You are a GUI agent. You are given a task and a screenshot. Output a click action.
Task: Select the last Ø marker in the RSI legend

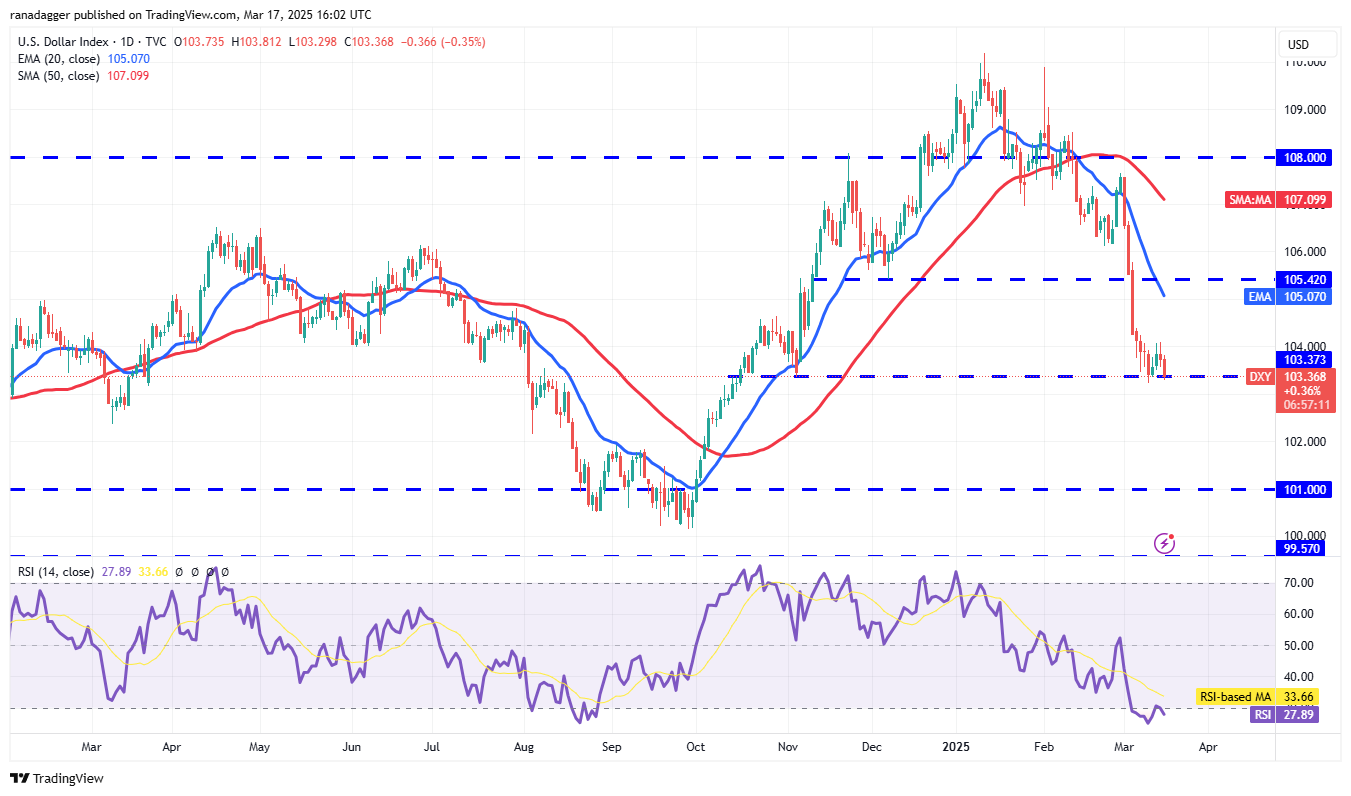225,572
